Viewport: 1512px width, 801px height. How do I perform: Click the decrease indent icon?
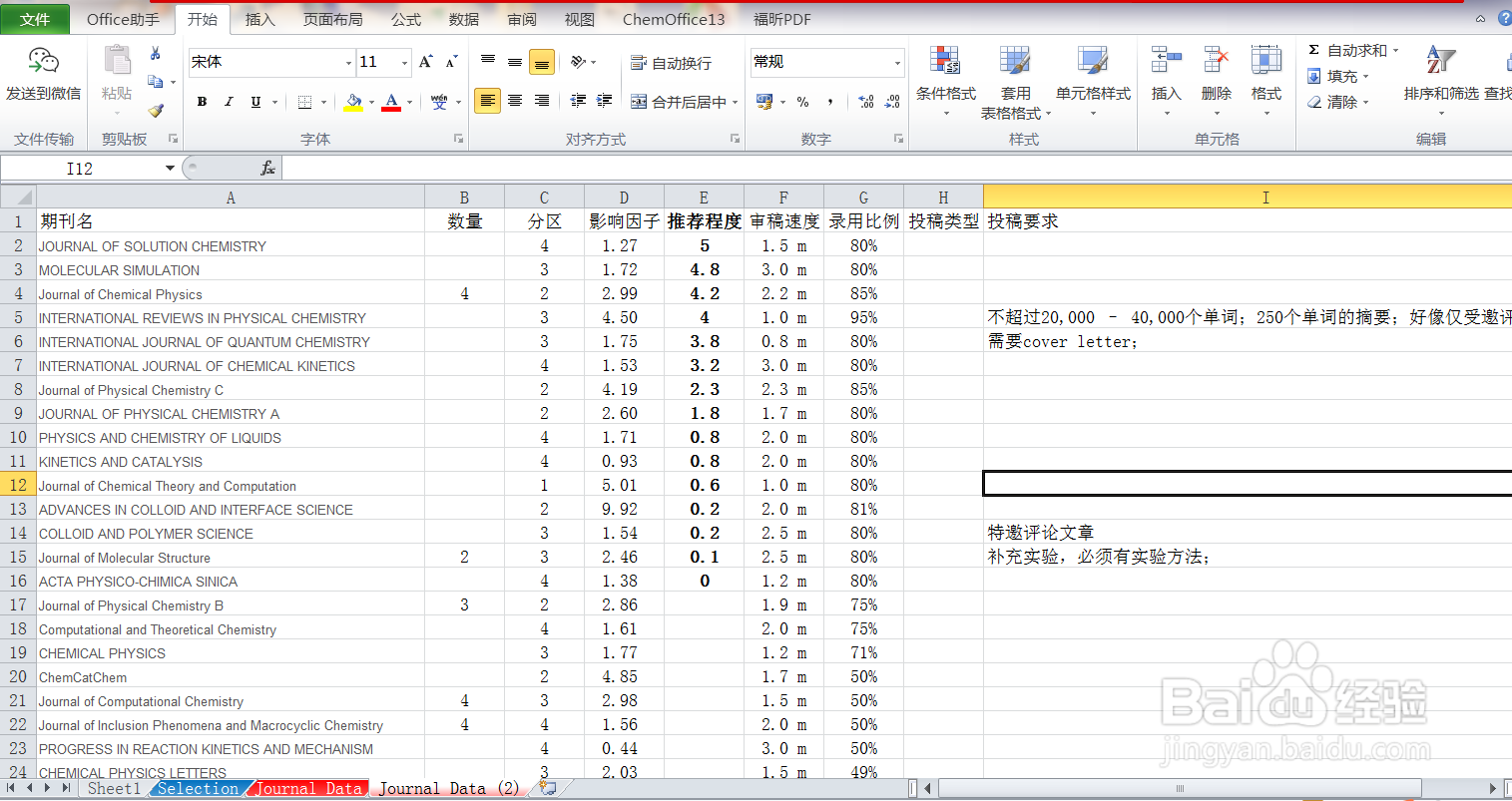pos(578,101)
